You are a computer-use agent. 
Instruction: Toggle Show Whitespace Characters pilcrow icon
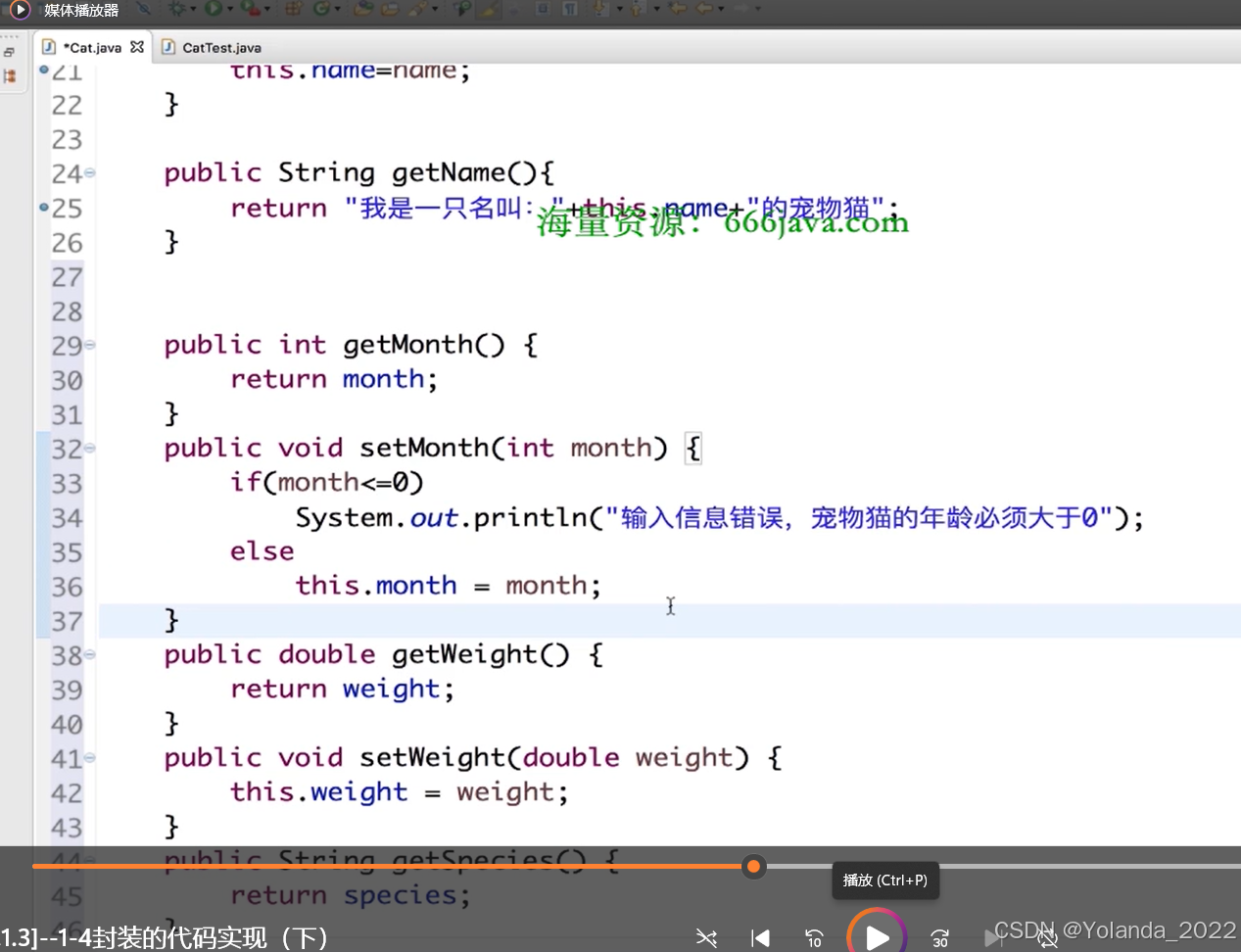point(570,9)
